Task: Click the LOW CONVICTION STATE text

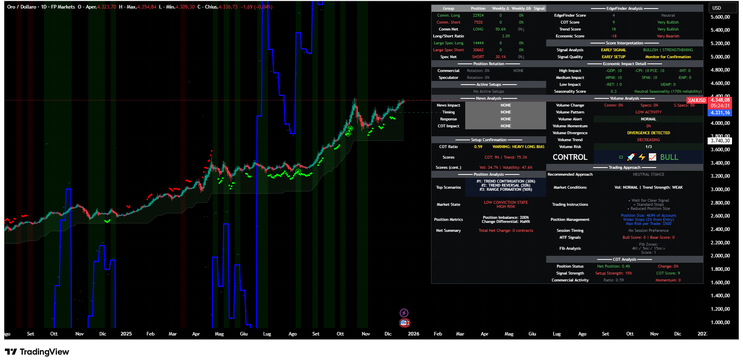Action: tap(505, 202)
